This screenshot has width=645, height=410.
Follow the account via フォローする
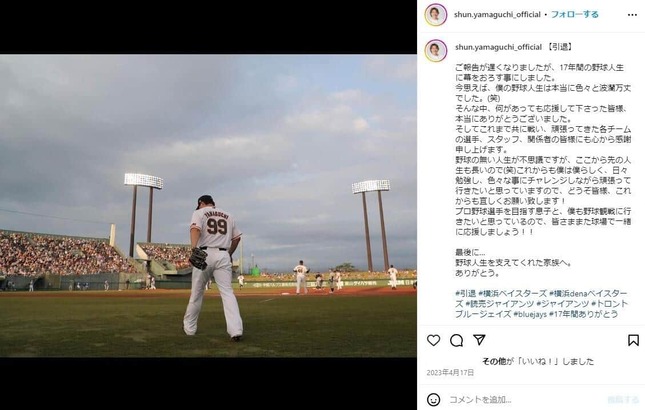575,14
